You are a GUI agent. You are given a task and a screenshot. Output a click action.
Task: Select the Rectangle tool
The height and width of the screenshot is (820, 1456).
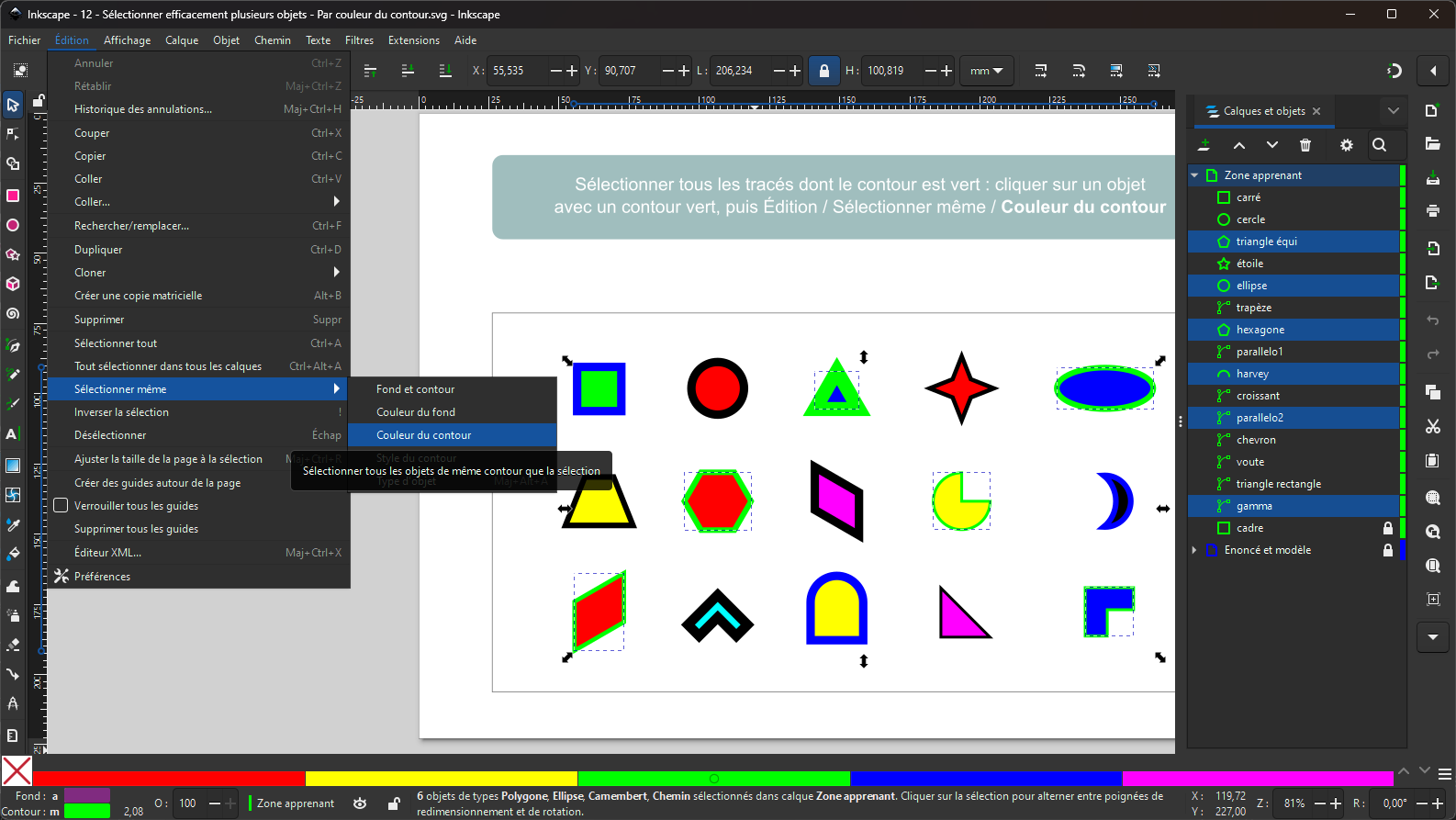click(13, 195)
